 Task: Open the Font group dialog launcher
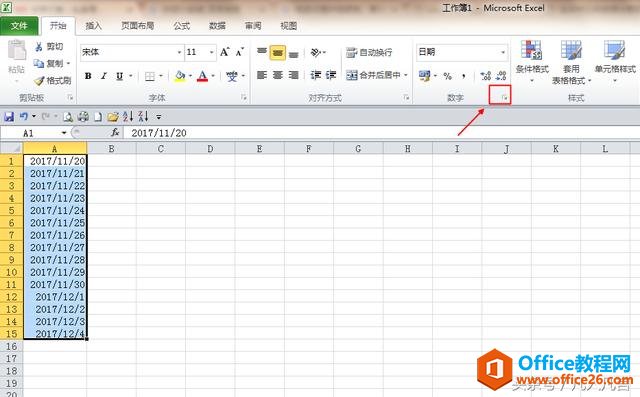244,98
